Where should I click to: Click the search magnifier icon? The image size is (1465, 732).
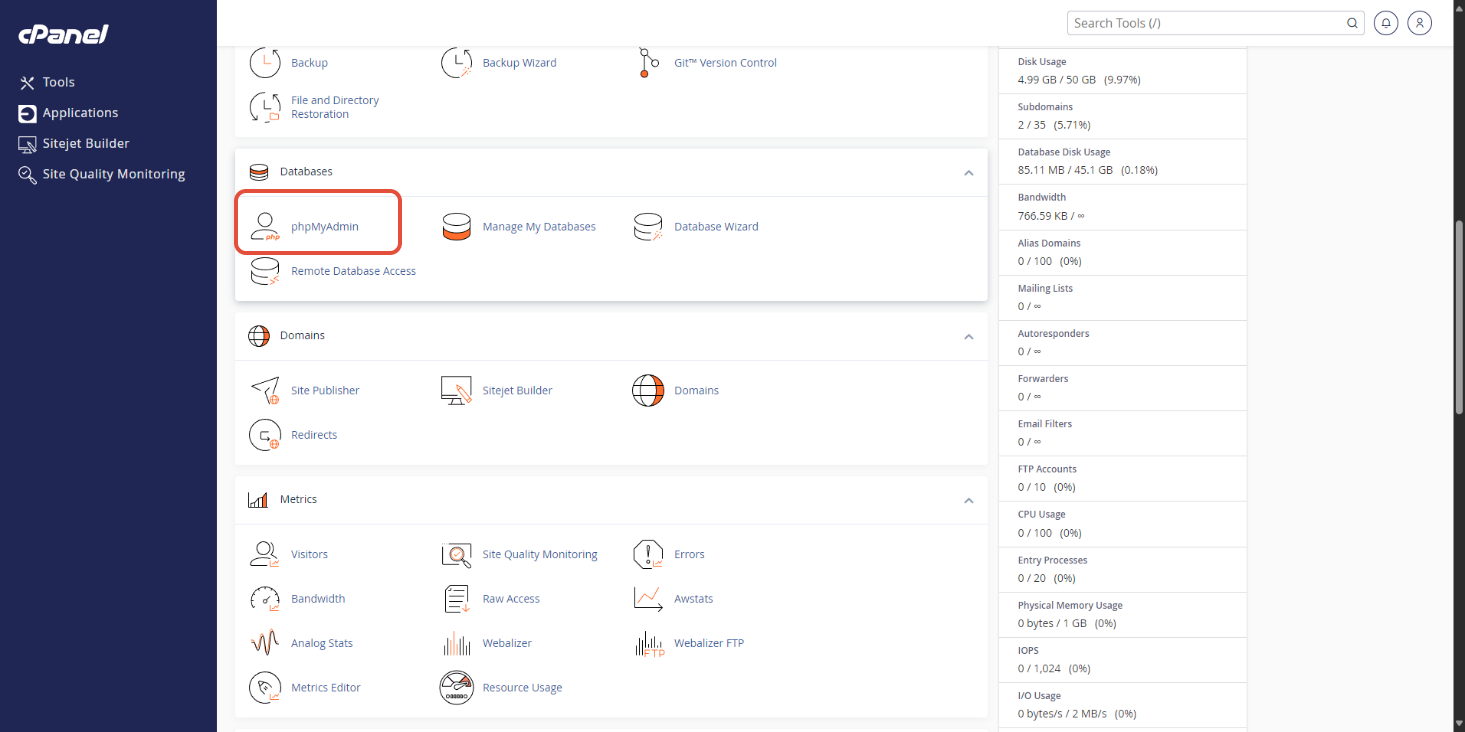pos(1352,23)
